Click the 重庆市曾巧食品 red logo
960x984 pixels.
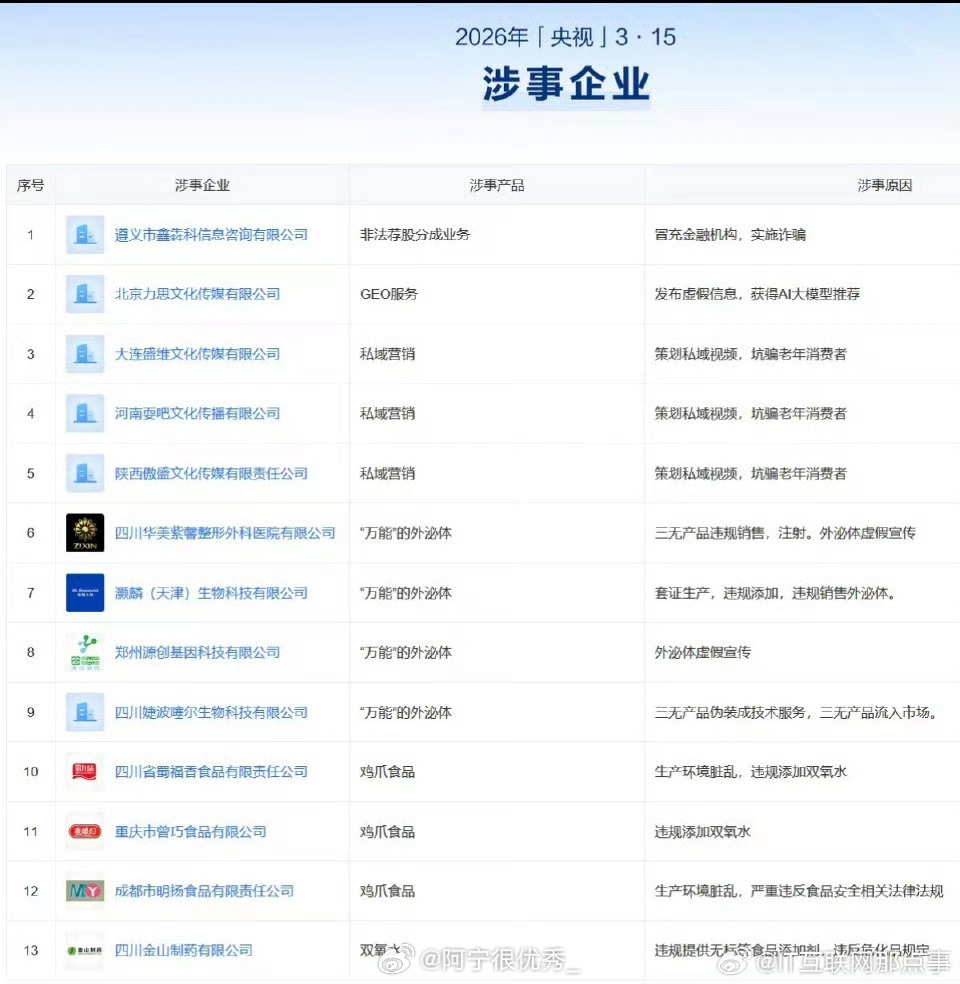coord(84,831)
